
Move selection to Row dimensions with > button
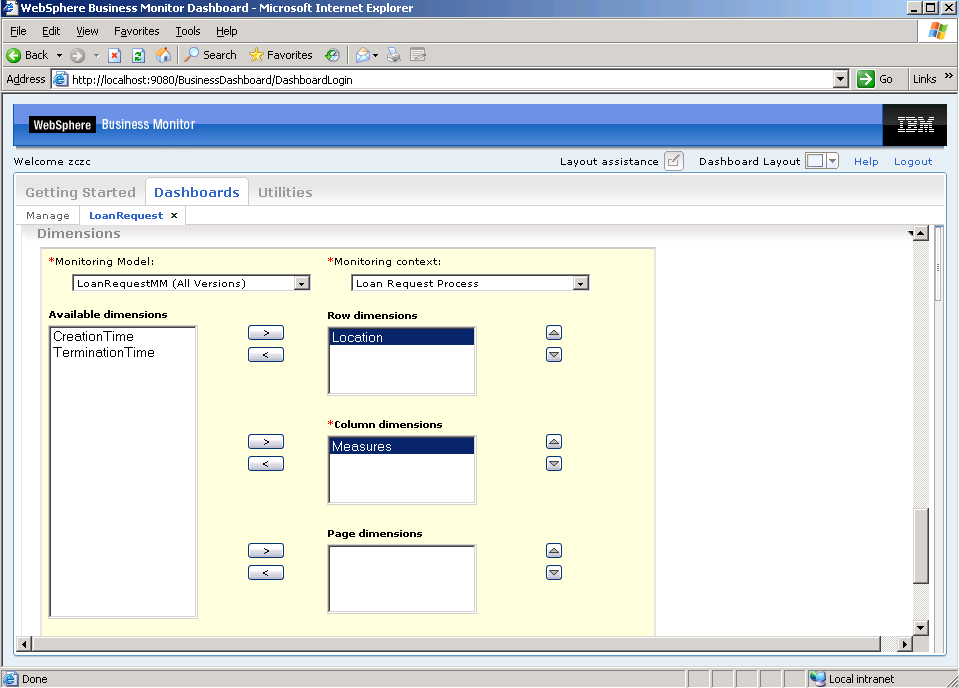(x=266, y=333)
